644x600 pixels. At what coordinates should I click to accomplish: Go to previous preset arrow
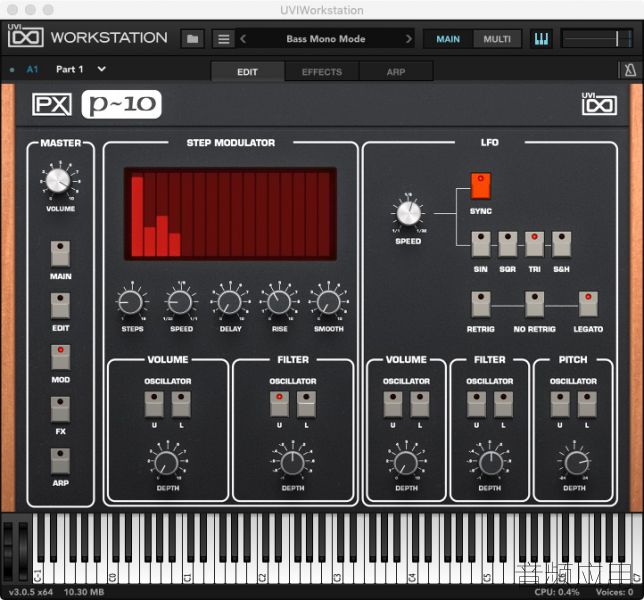click(243, 39)
